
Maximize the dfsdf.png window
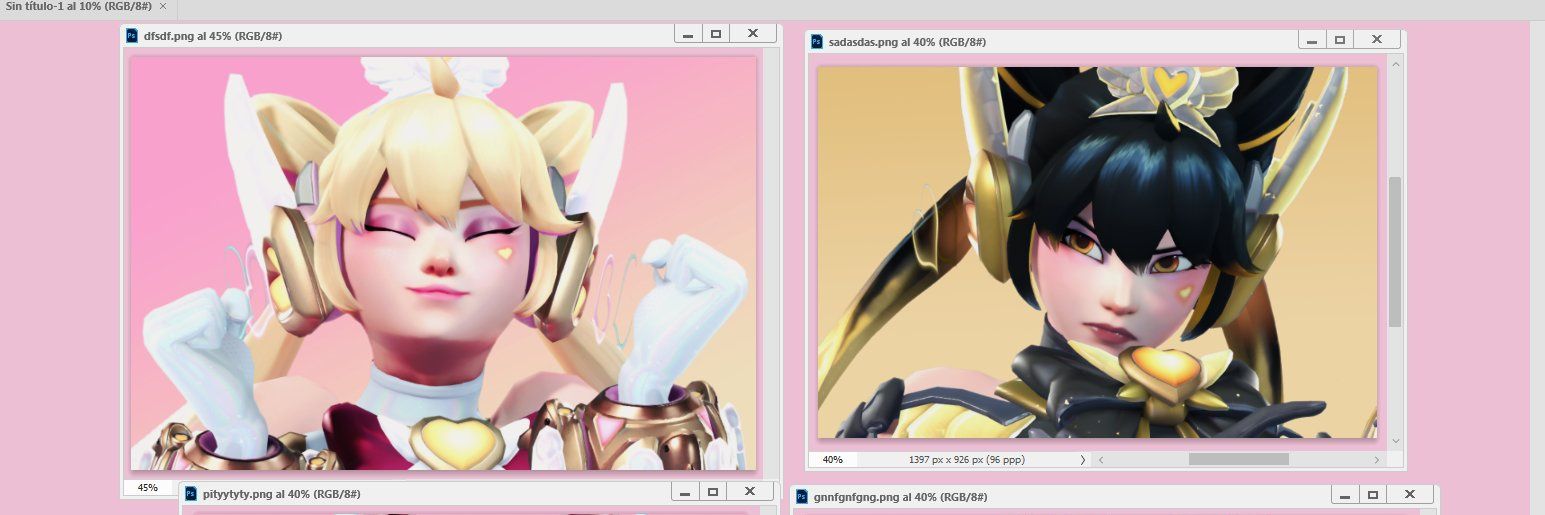716,34
